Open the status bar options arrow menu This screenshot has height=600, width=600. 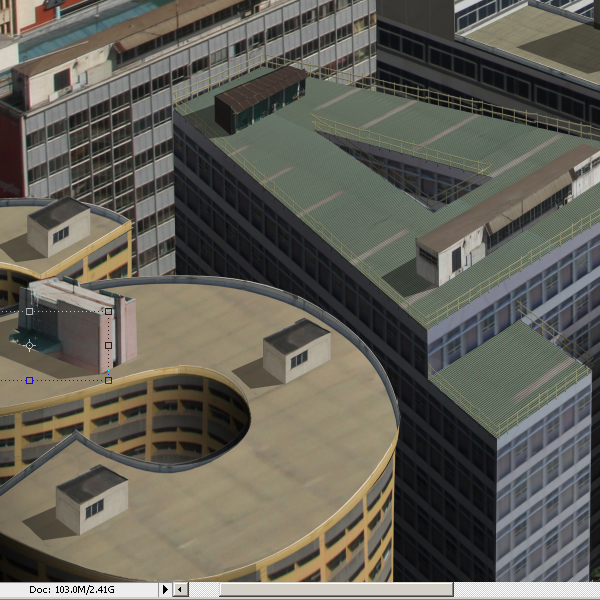[x=165, y=589]
